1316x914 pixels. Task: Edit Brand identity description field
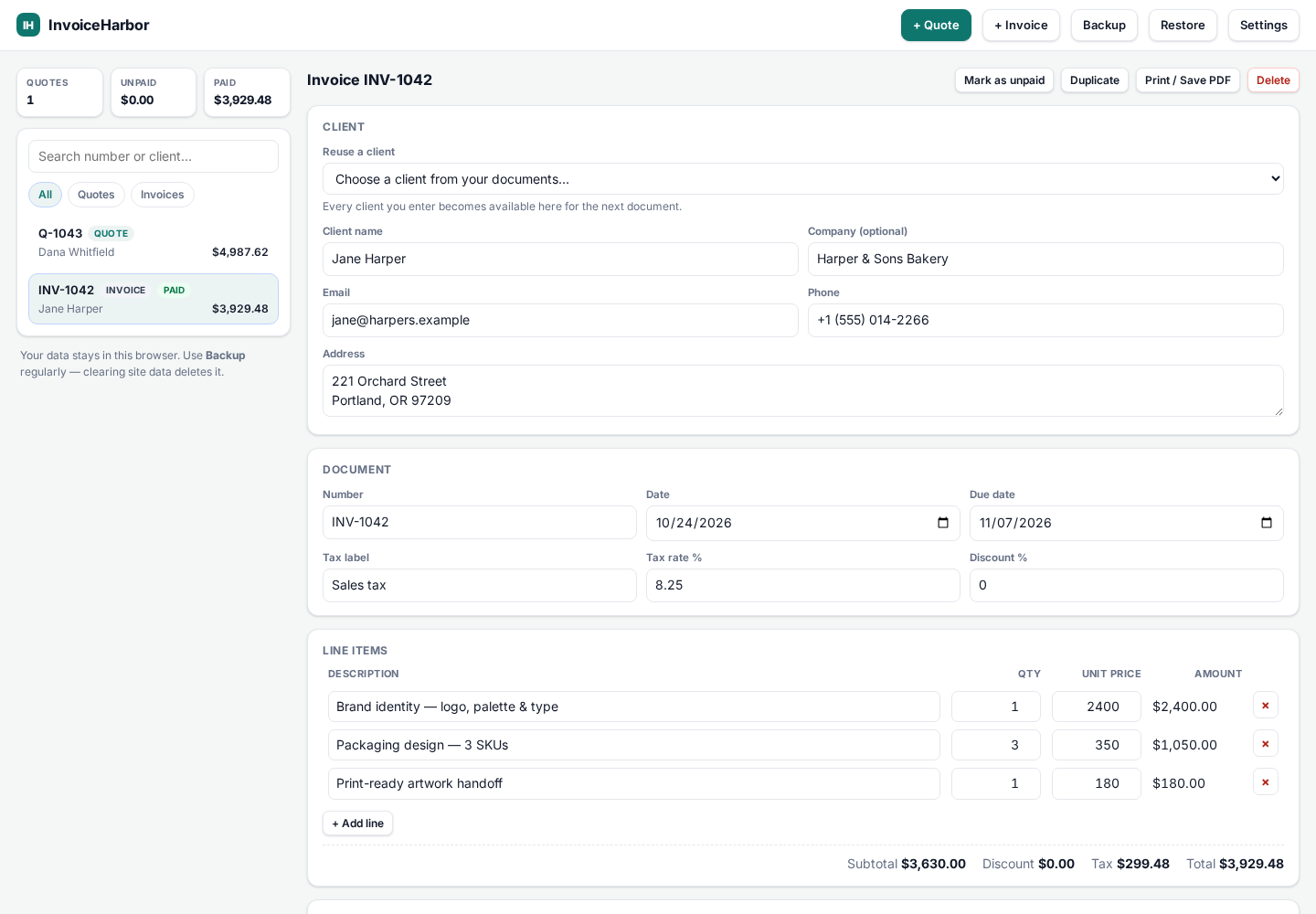coord(633,707)
